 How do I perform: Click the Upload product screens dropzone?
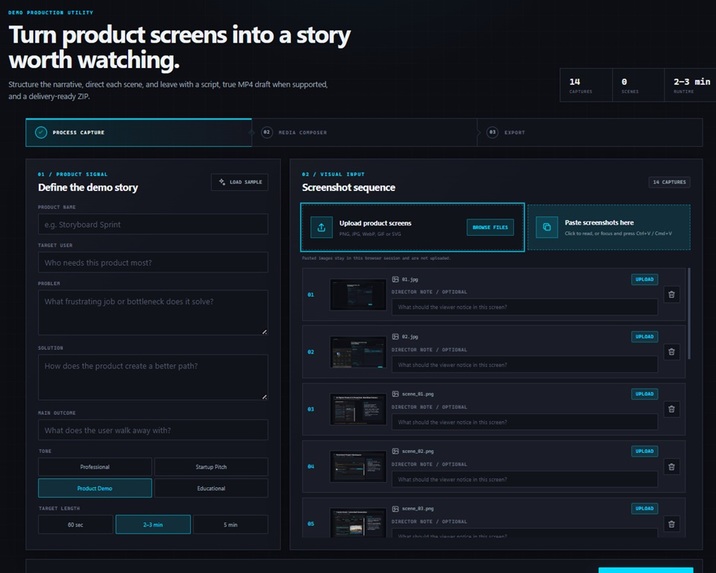tap(412, 227)
